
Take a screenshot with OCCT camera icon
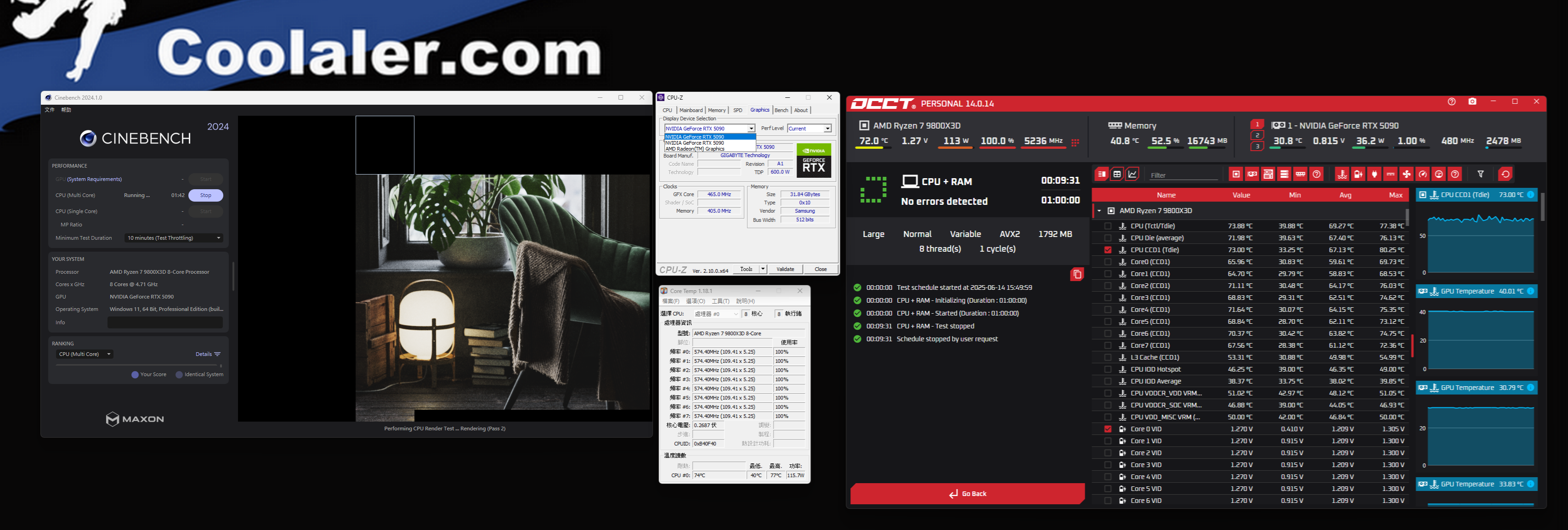1472,101
